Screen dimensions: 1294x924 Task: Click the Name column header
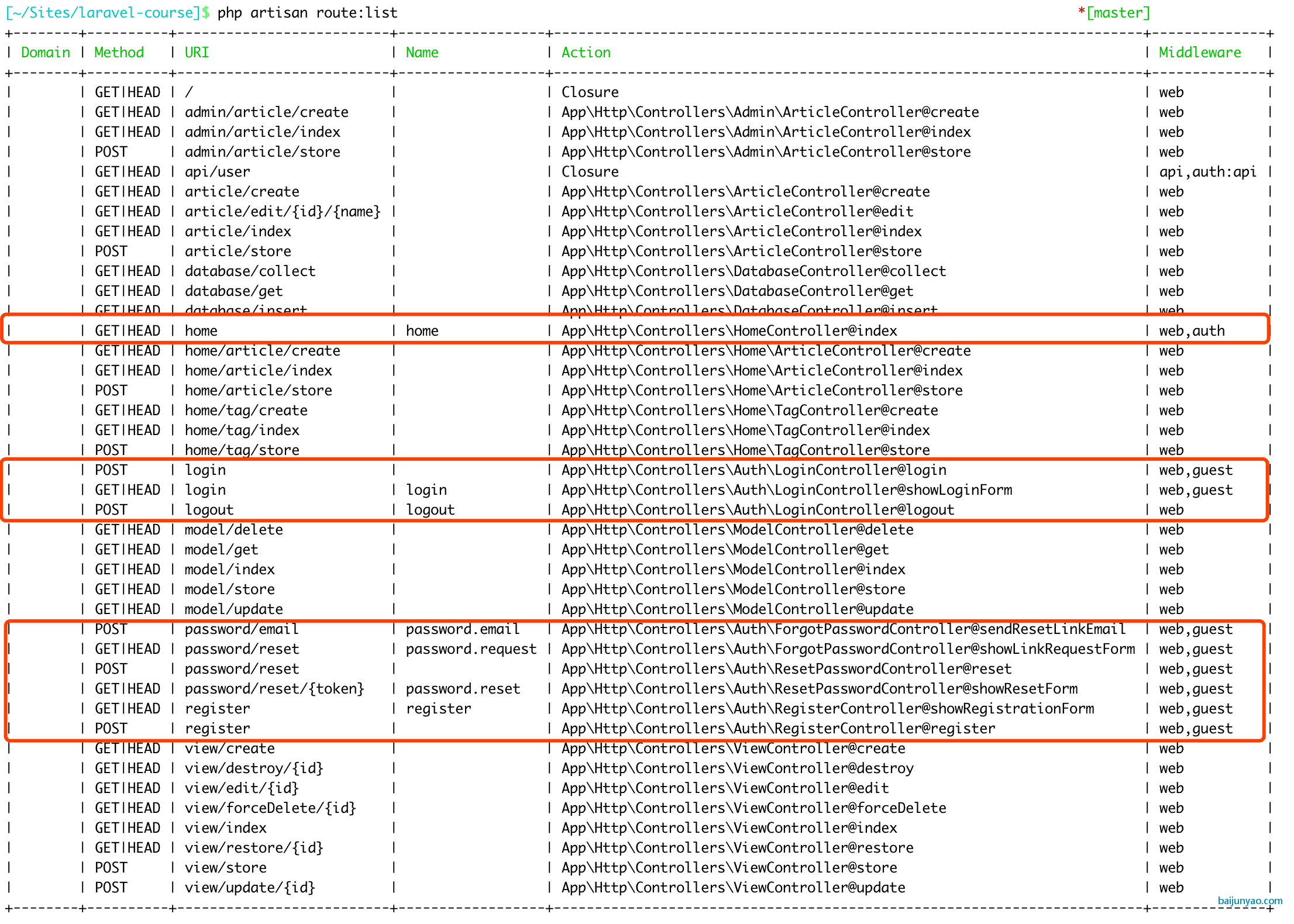tap(422, 53)
